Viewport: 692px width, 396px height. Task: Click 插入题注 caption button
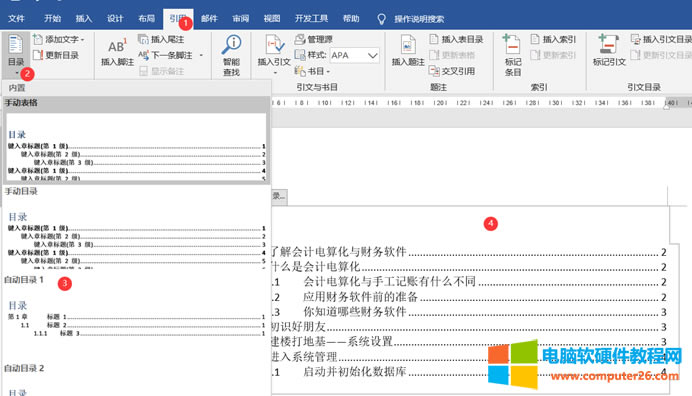click(408, 52)
